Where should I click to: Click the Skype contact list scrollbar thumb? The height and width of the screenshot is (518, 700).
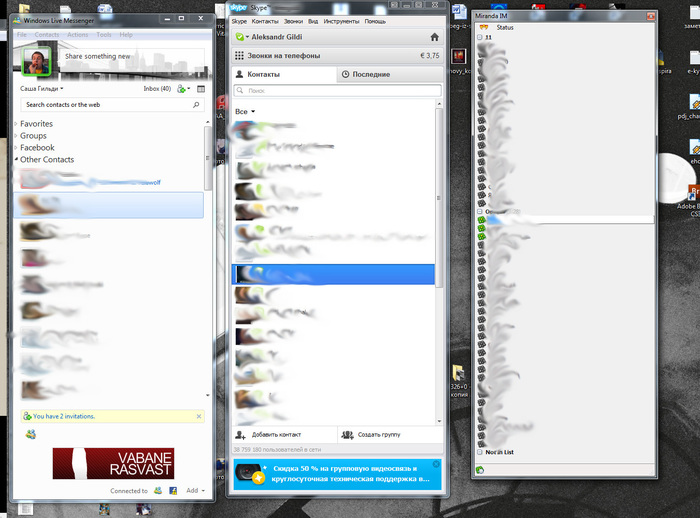[439, 196]
